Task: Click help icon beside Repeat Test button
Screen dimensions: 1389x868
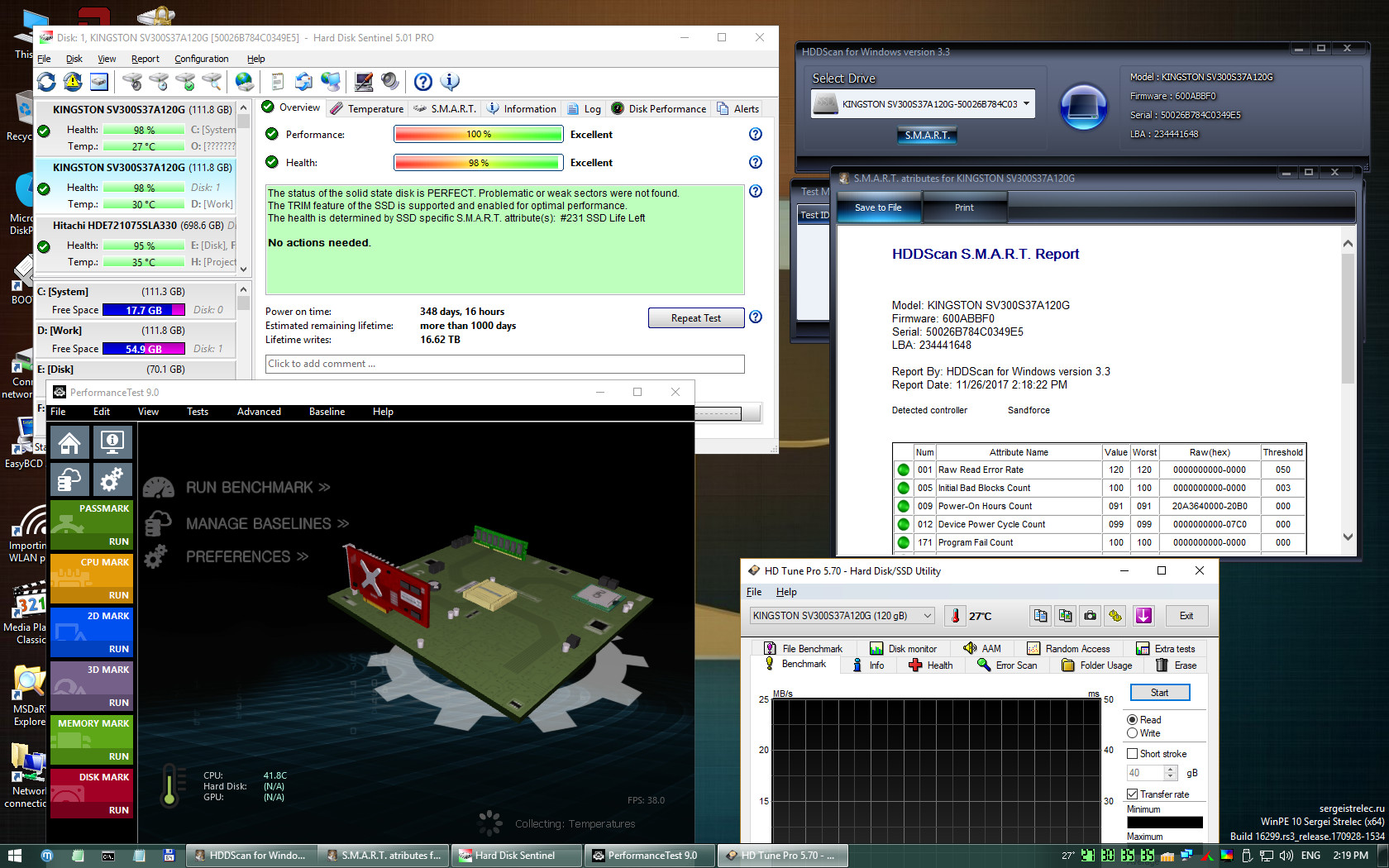Action: 755,317
